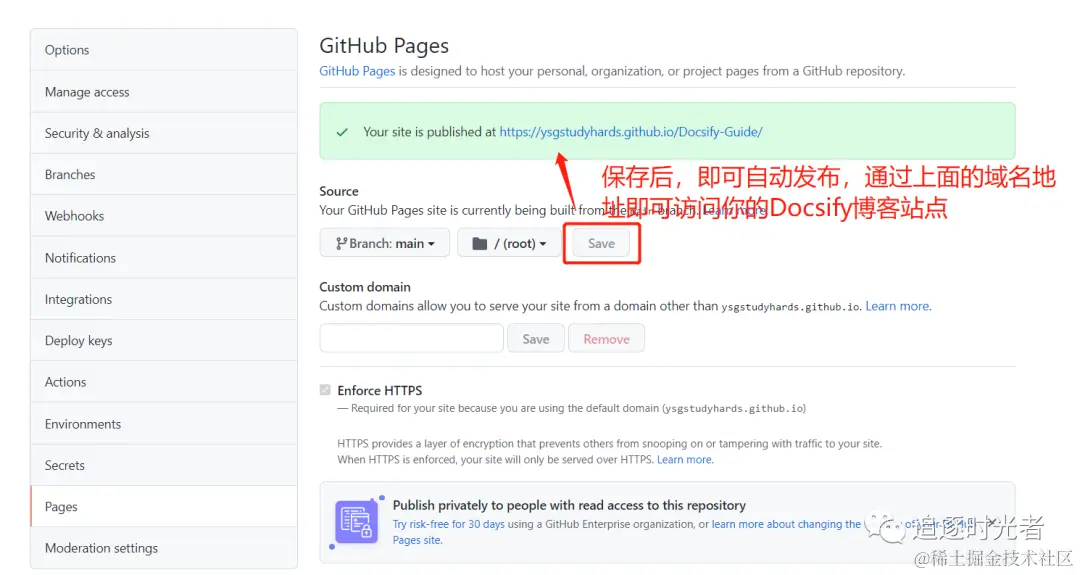Click the git branch icon in Branch button

pyautogui.click(x=341, y=243)
